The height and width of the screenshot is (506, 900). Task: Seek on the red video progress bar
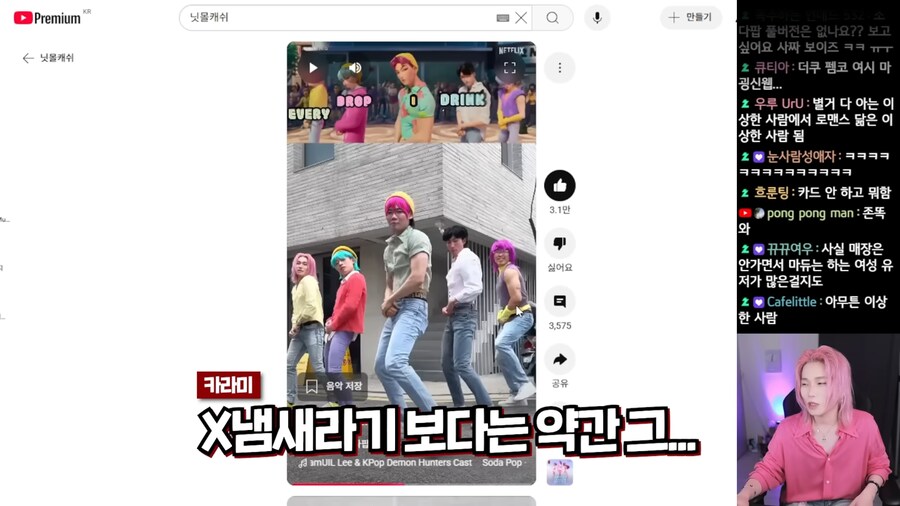[x=412, y=484]
